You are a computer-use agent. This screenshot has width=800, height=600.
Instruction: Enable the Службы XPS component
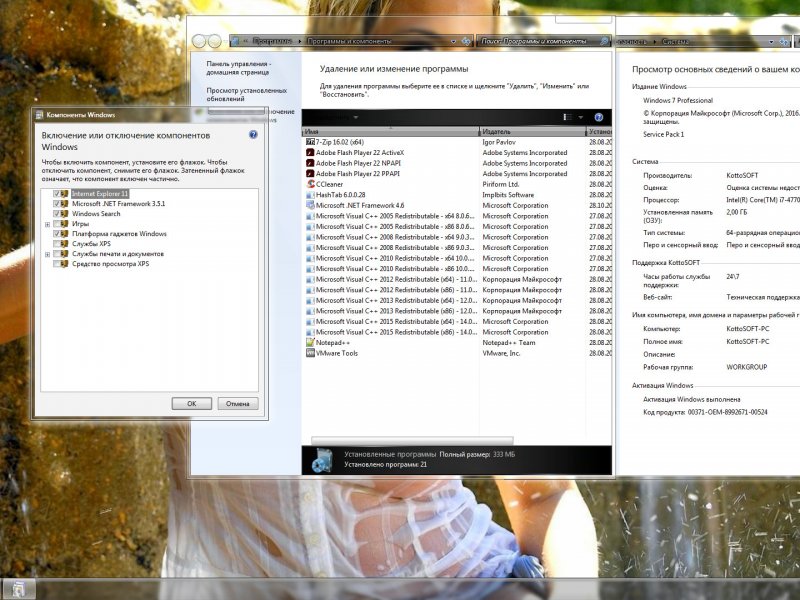coord(57,244)
